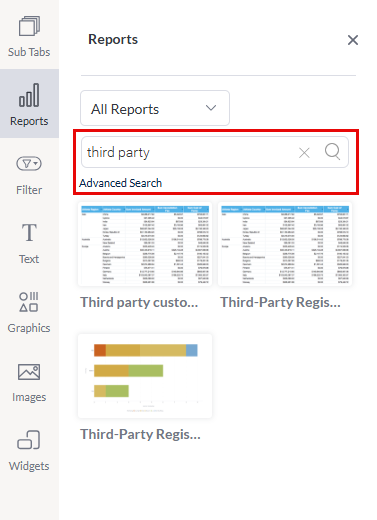Clear the 'third party' search text
Screen dimensions: 377x520
(x=304, y=153)
